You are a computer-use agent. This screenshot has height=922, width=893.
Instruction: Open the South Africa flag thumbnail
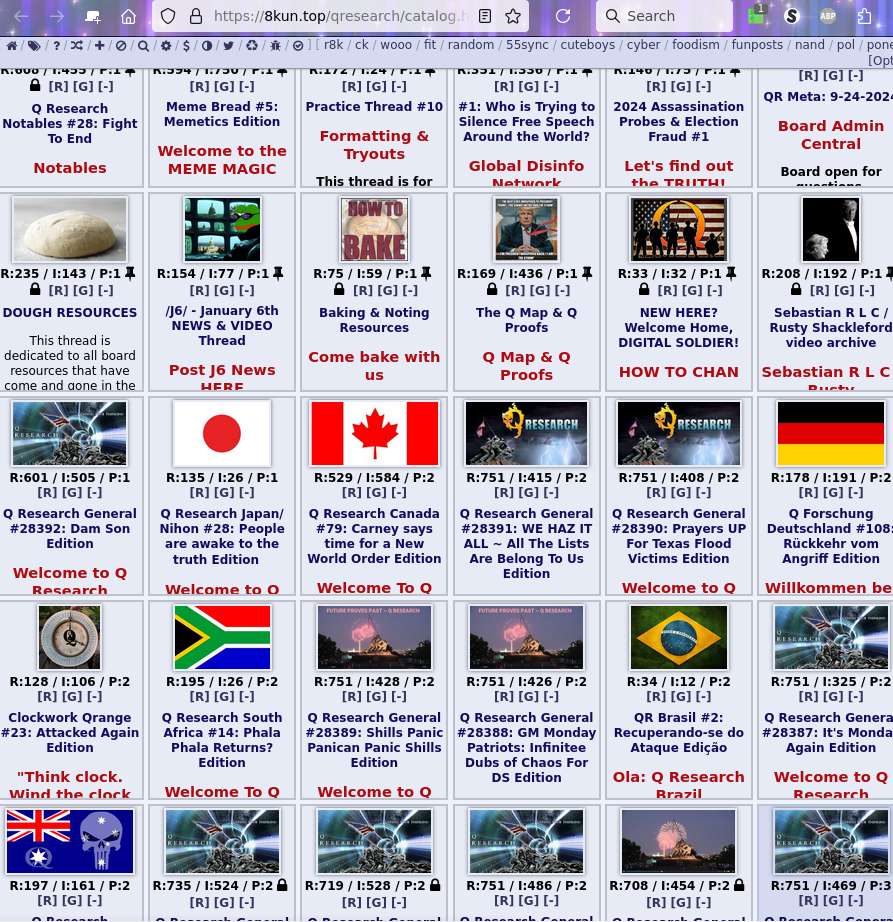pos(222,637)
